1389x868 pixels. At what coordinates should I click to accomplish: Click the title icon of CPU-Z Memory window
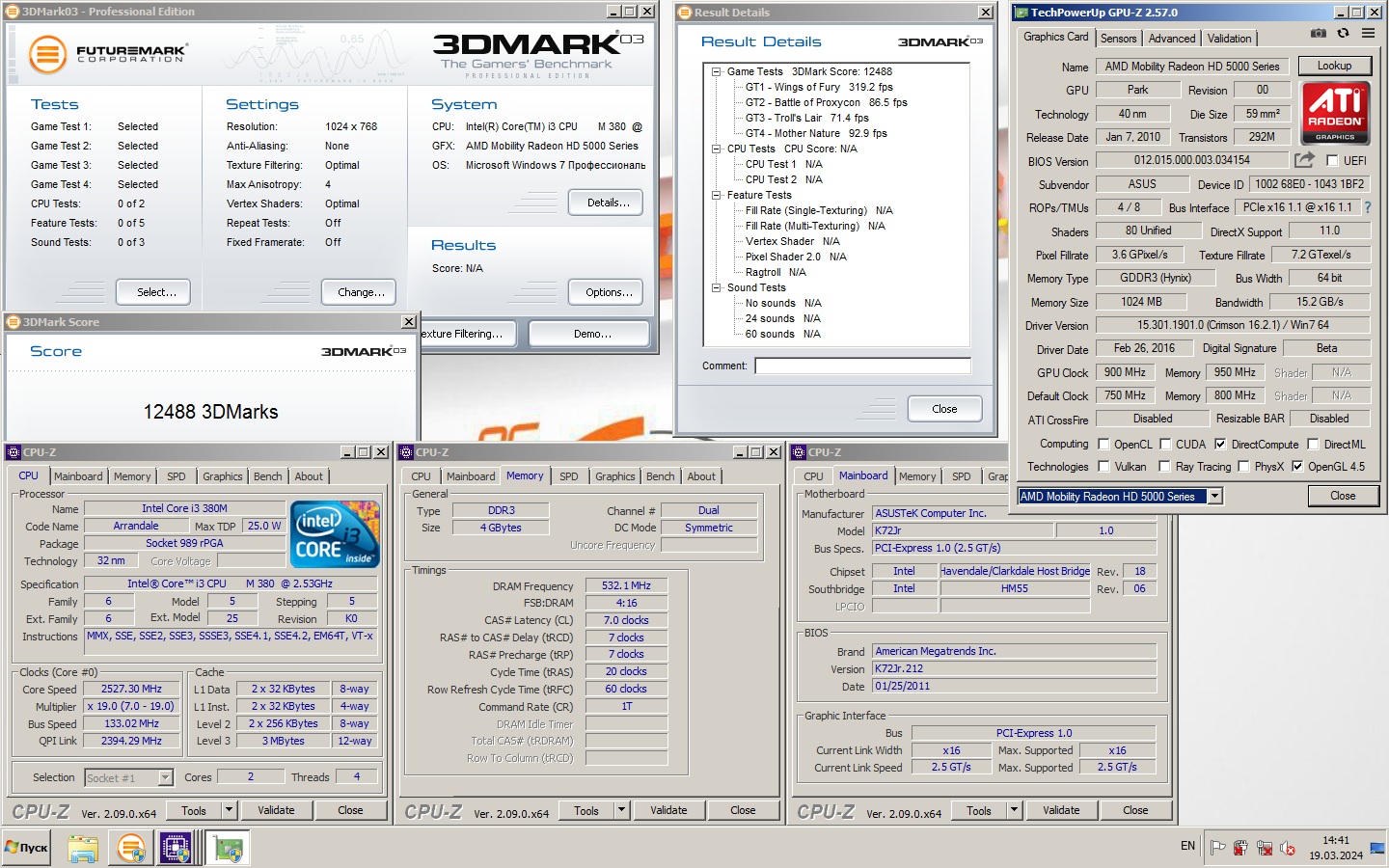coord(406,451)
